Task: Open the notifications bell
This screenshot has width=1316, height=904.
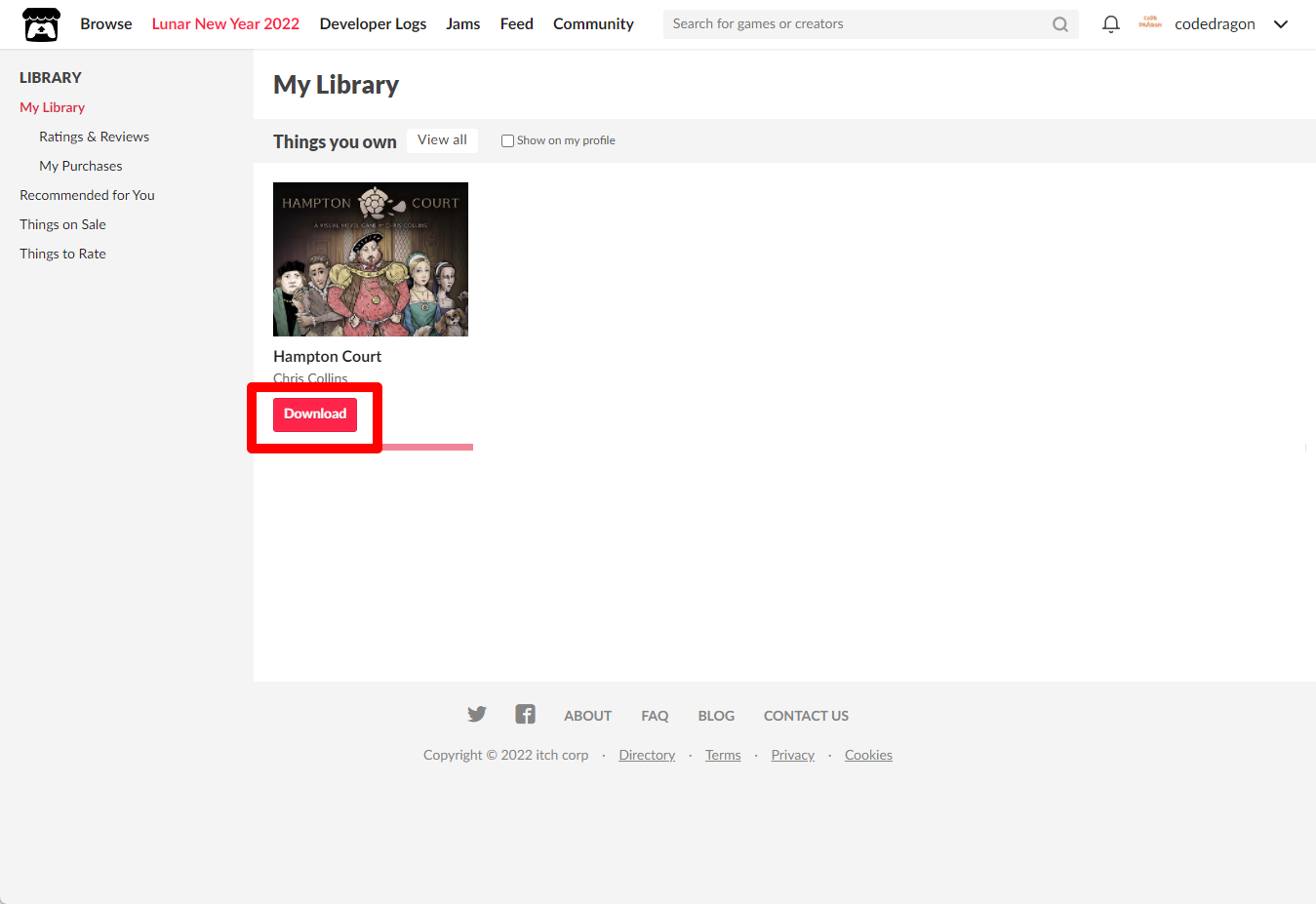Action: click(1110, 24)
